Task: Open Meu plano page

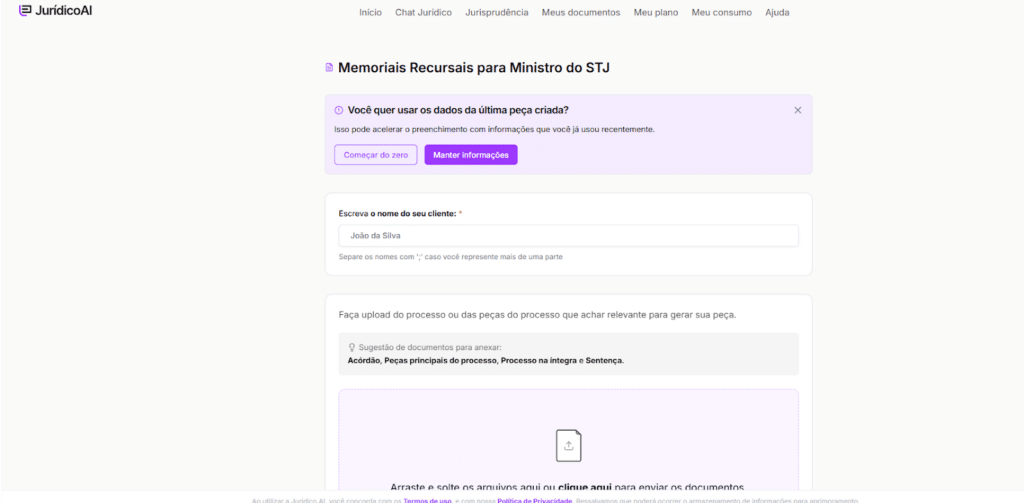Action: pos(656,12)
